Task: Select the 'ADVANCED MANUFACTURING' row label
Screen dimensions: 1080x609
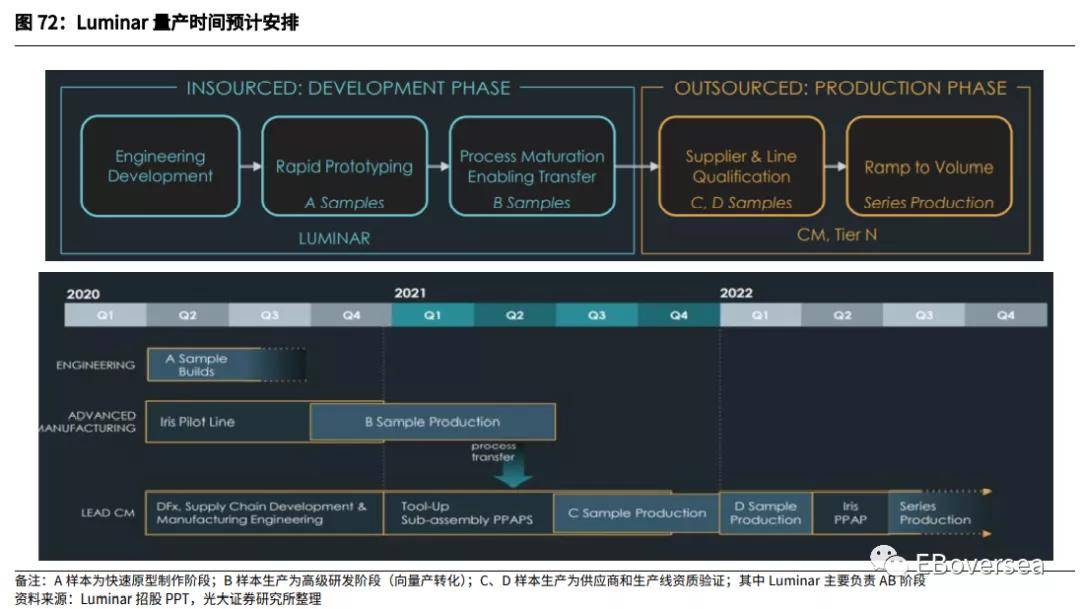Action: coord(87,422)
